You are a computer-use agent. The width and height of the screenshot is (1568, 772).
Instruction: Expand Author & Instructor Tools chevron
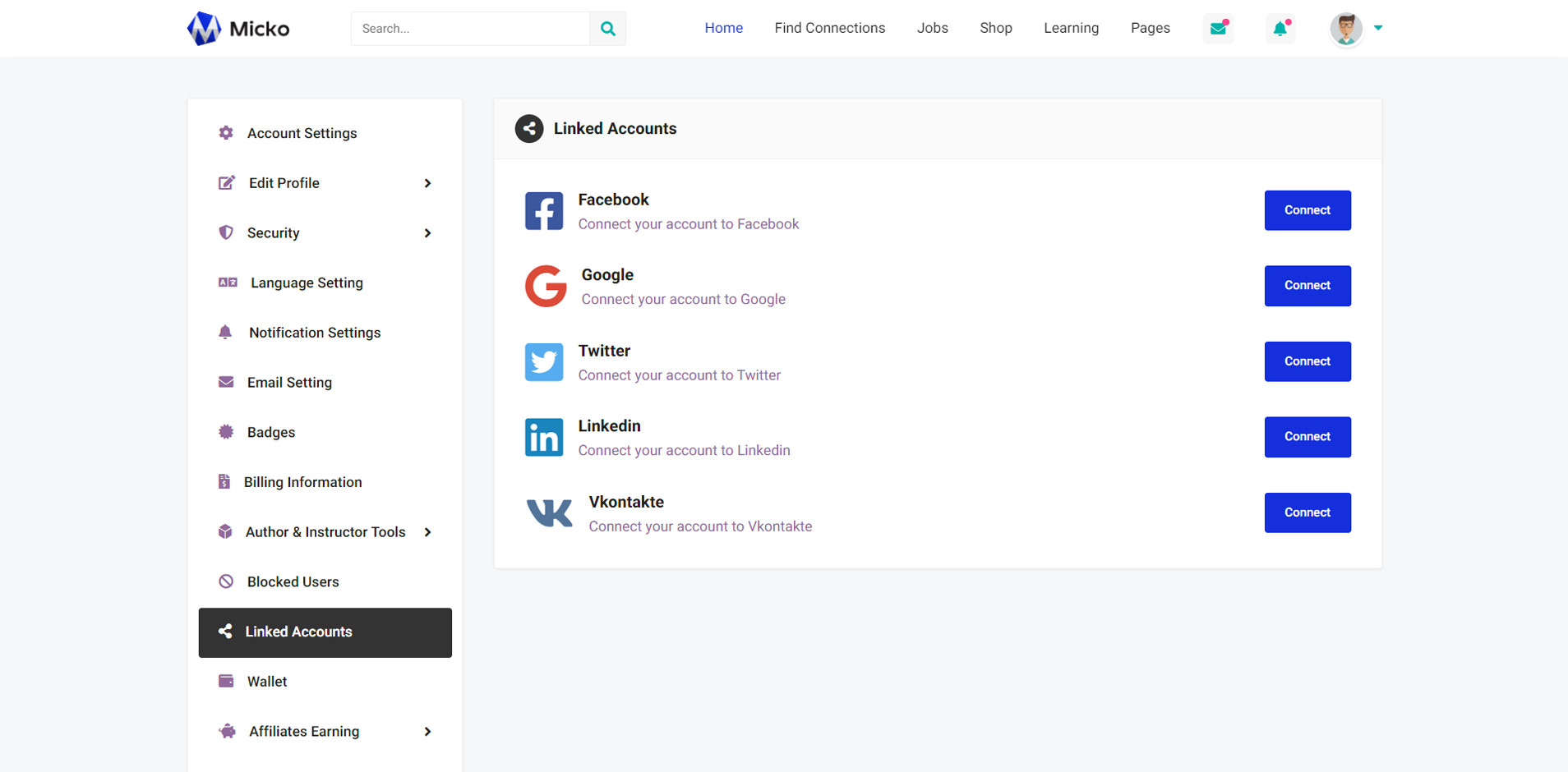(x=427, y=532)
